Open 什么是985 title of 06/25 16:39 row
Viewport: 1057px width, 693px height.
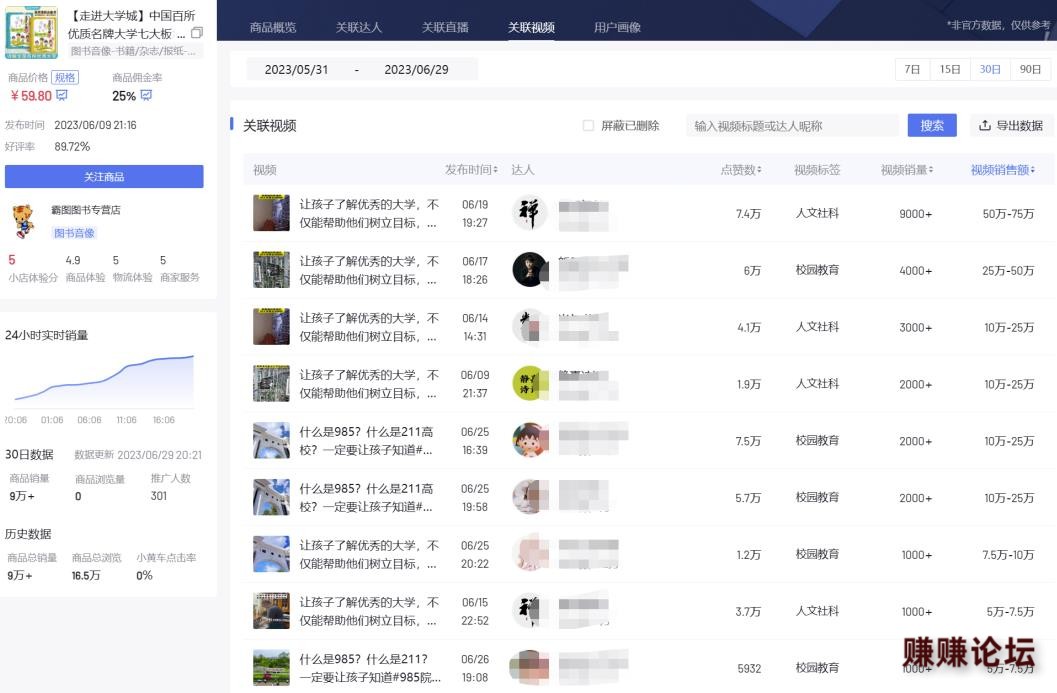pos(367,440)
